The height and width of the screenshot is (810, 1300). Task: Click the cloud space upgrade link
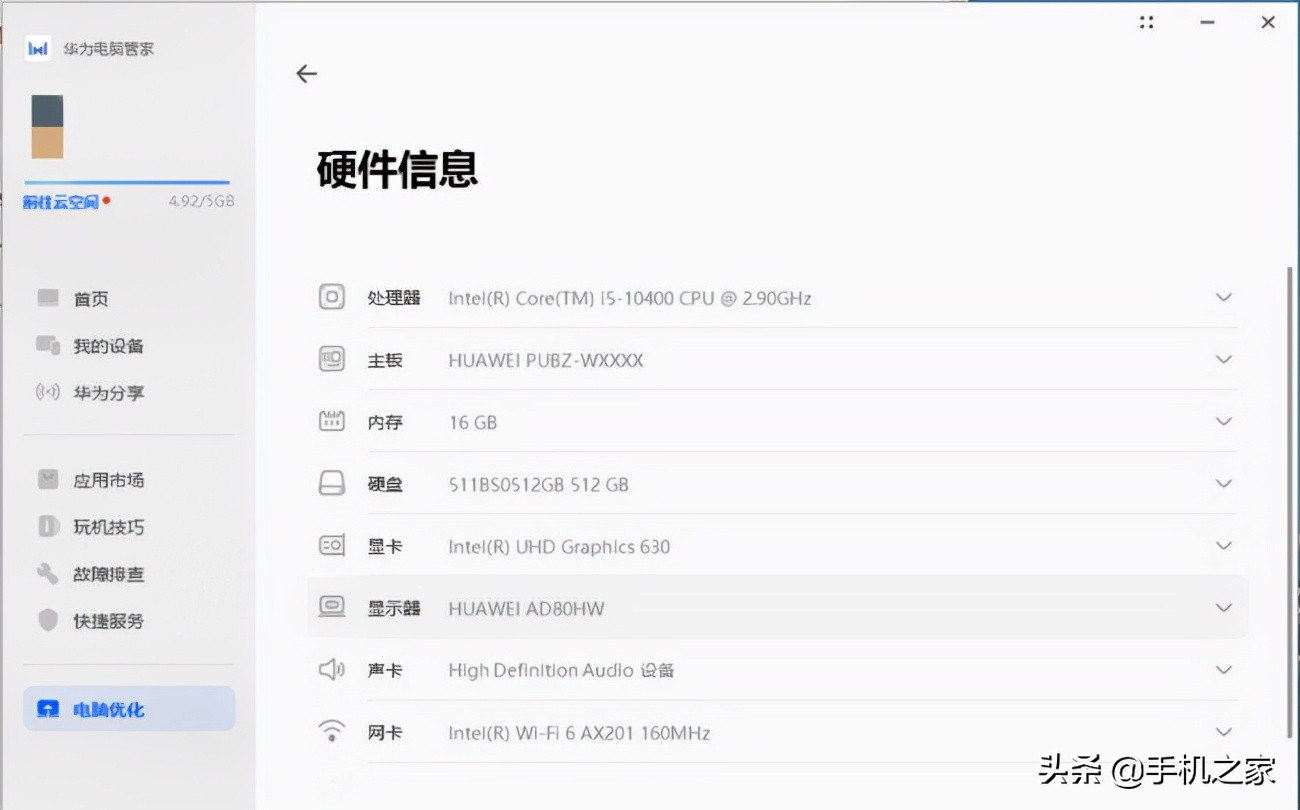62,202
